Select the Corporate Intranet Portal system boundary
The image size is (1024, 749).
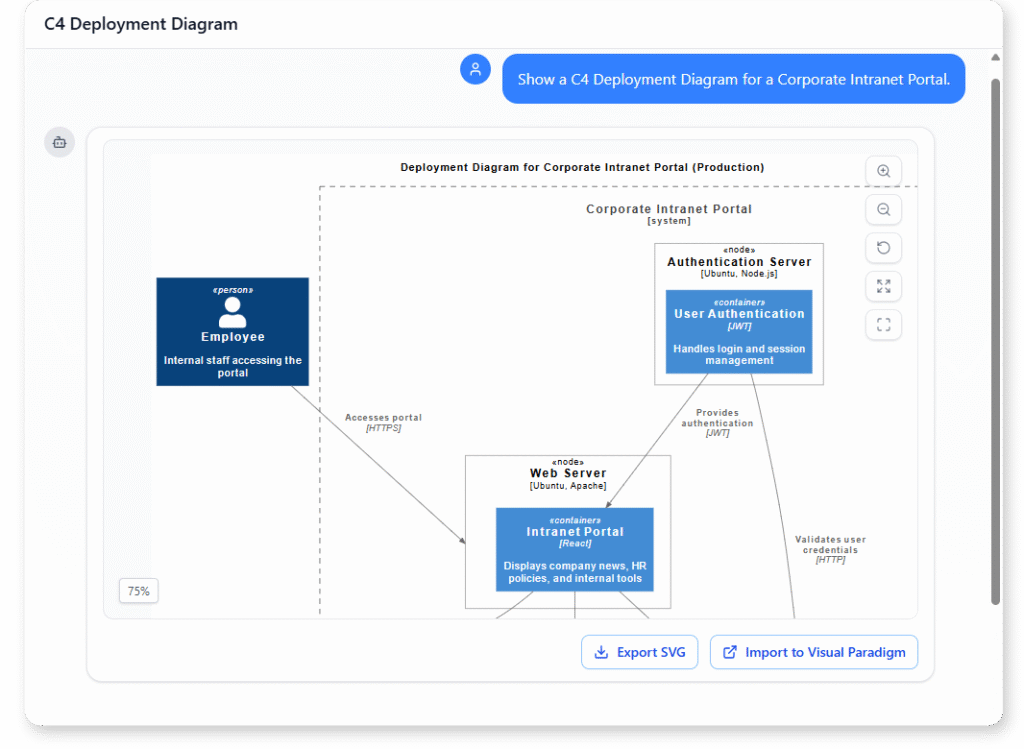coord(668,210)
